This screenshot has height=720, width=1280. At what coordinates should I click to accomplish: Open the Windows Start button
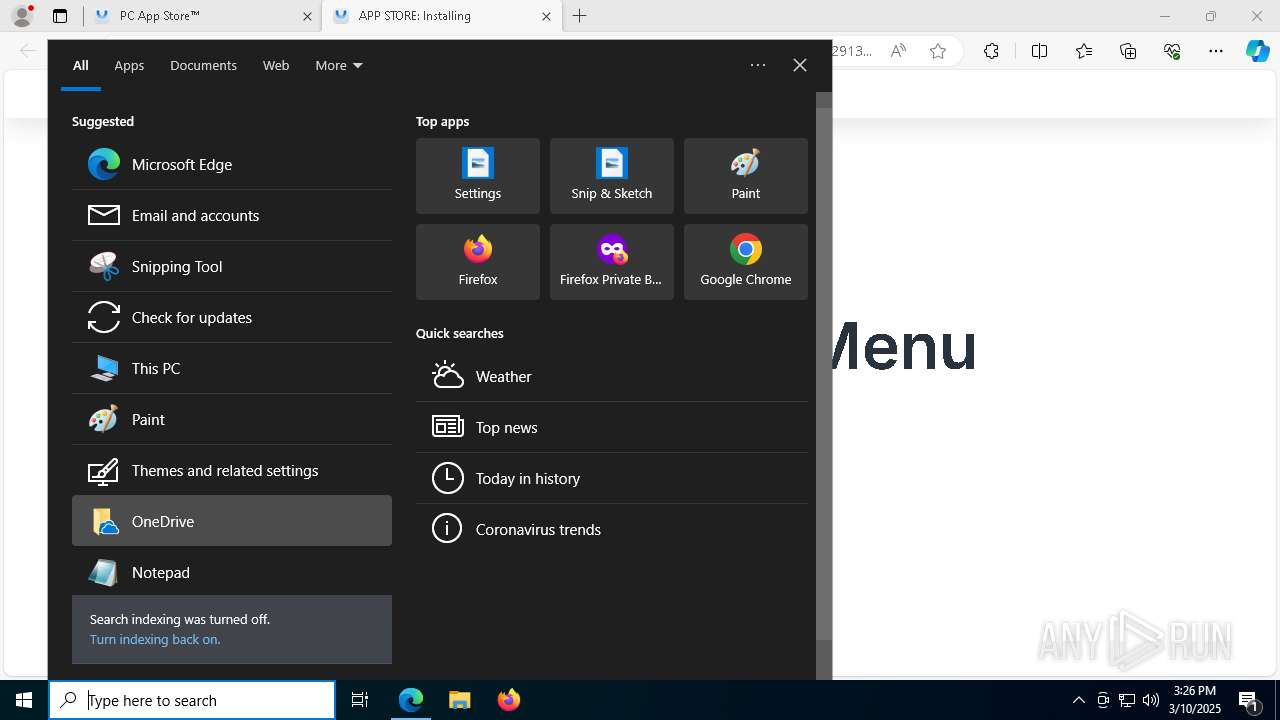coord(24,700)
